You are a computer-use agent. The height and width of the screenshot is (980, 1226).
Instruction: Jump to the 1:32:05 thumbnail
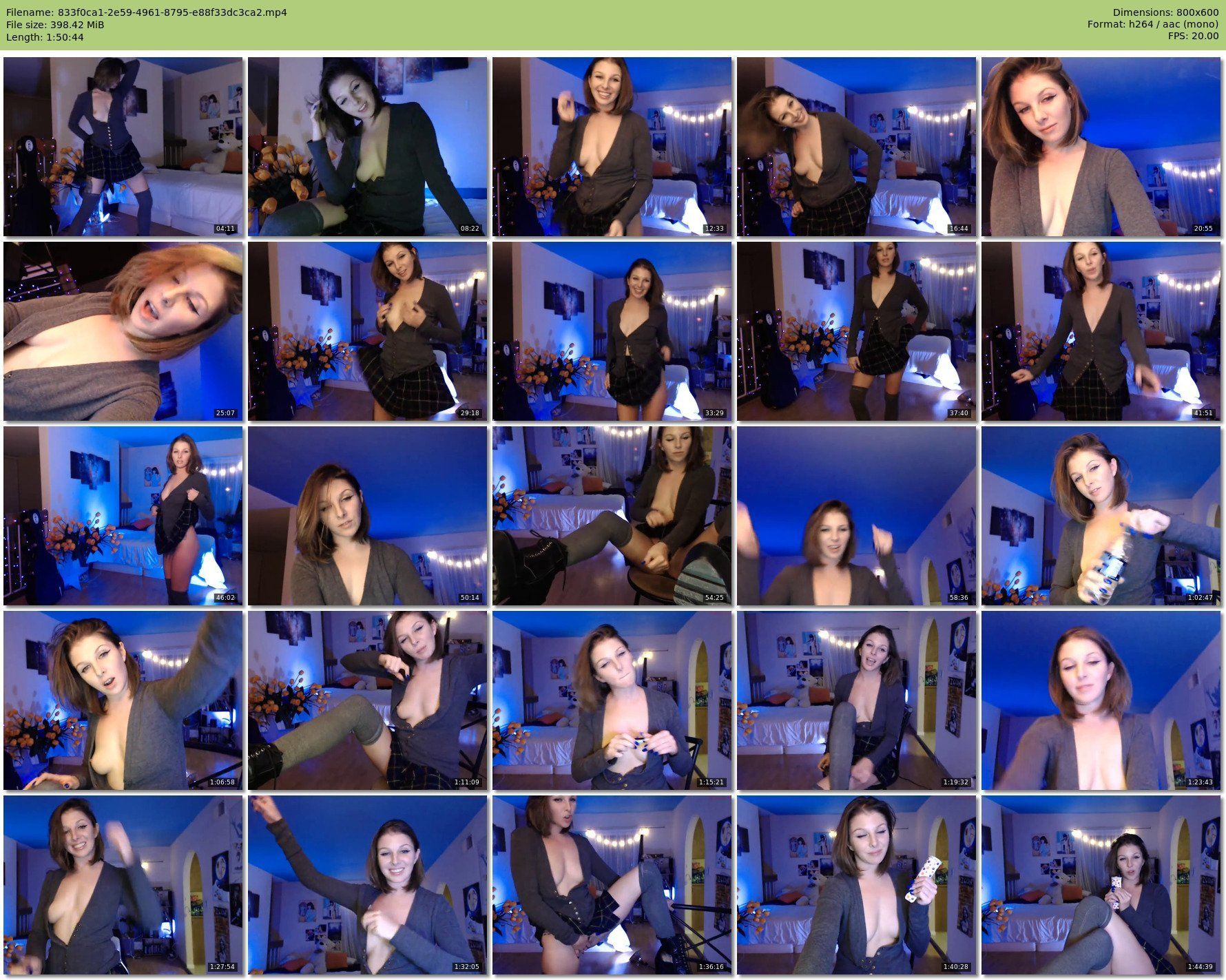coord(367,885)
